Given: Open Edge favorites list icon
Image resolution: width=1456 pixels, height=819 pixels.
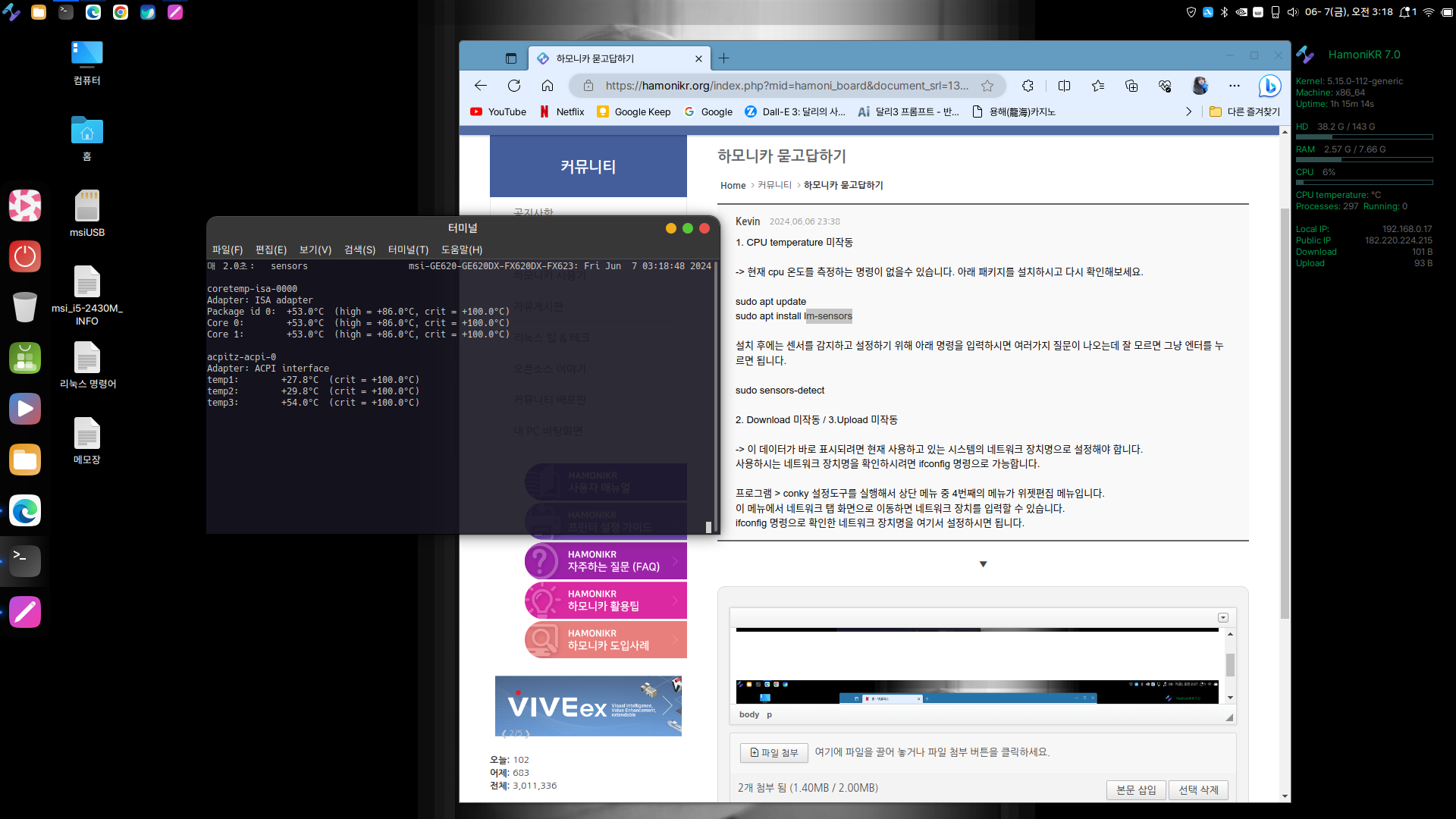Looking at the screenshot, I should click(x=1098, y=86).
